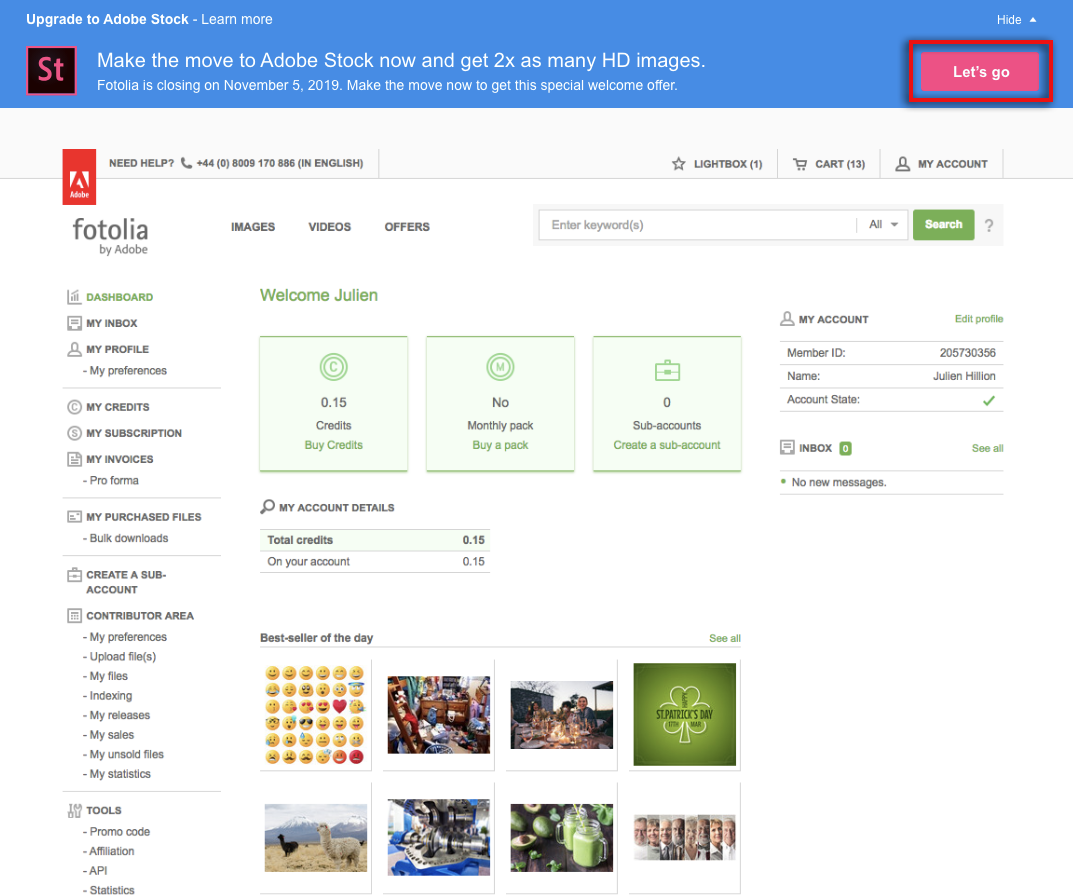The width and height of the screenshot is (1073, 895).
Task: Click the Monthly pack icon
Action: 500,366
